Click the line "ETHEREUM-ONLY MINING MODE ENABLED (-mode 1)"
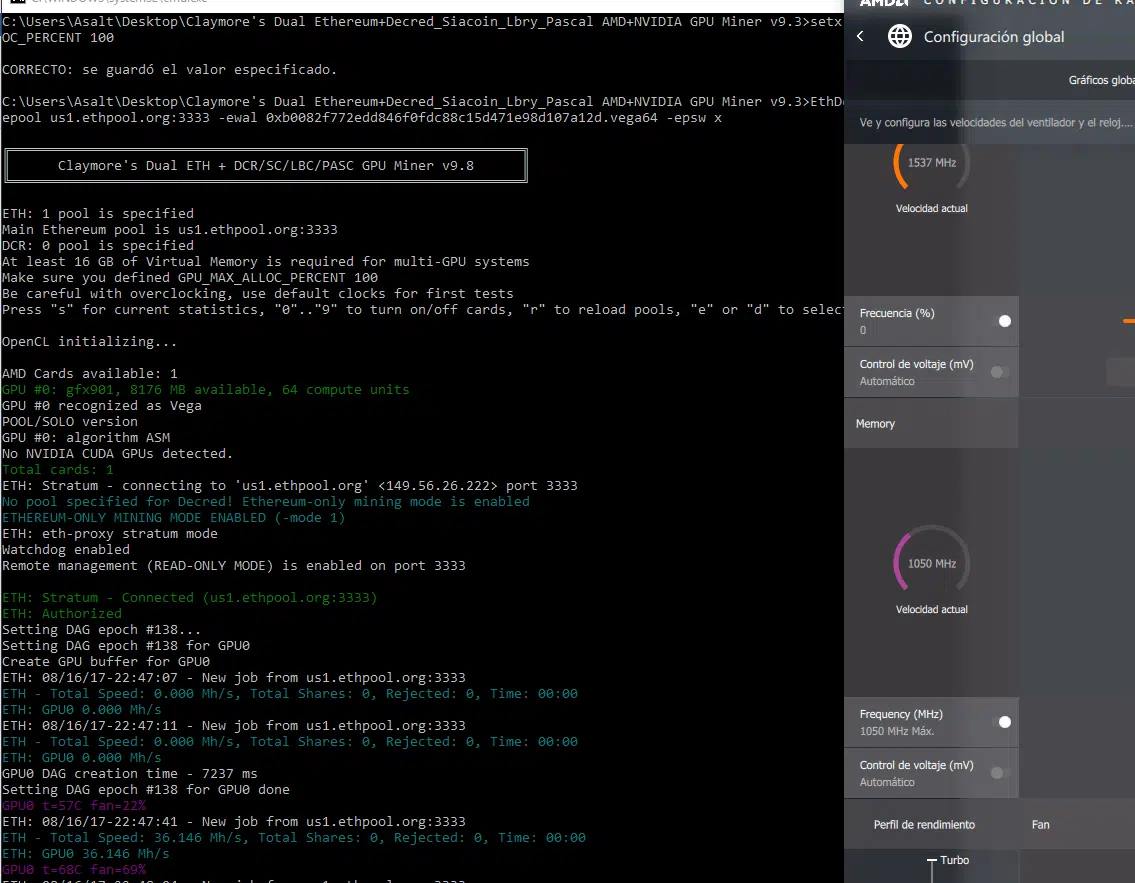 (174, 517)
